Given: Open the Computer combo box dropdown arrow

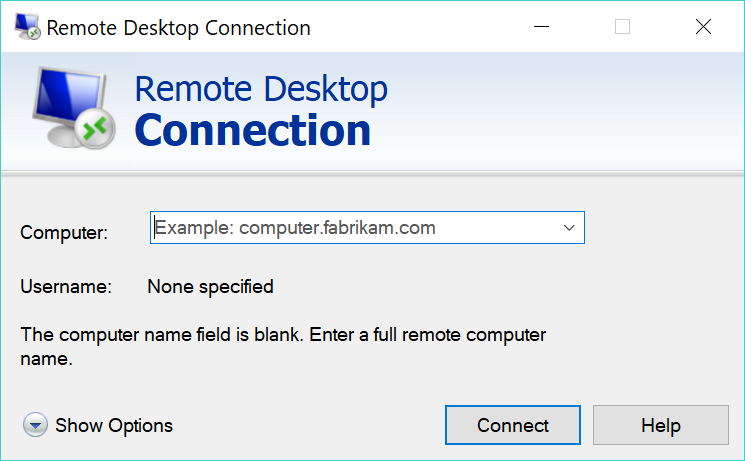Looking at the screenshot, I should [x=569, y=228].
